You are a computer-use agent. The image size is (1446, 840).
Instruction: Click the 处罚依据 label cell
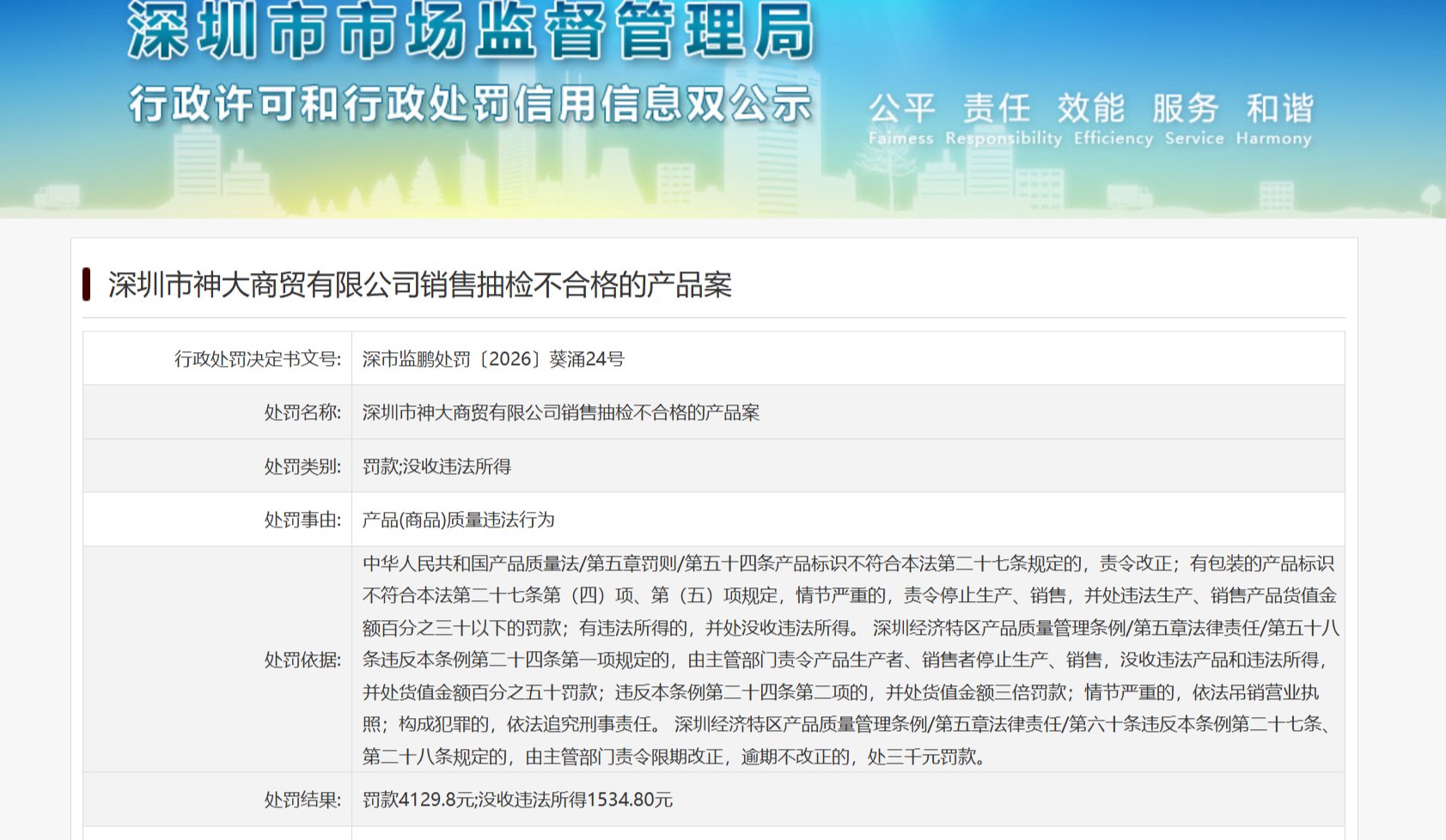(x=217, y=660)
